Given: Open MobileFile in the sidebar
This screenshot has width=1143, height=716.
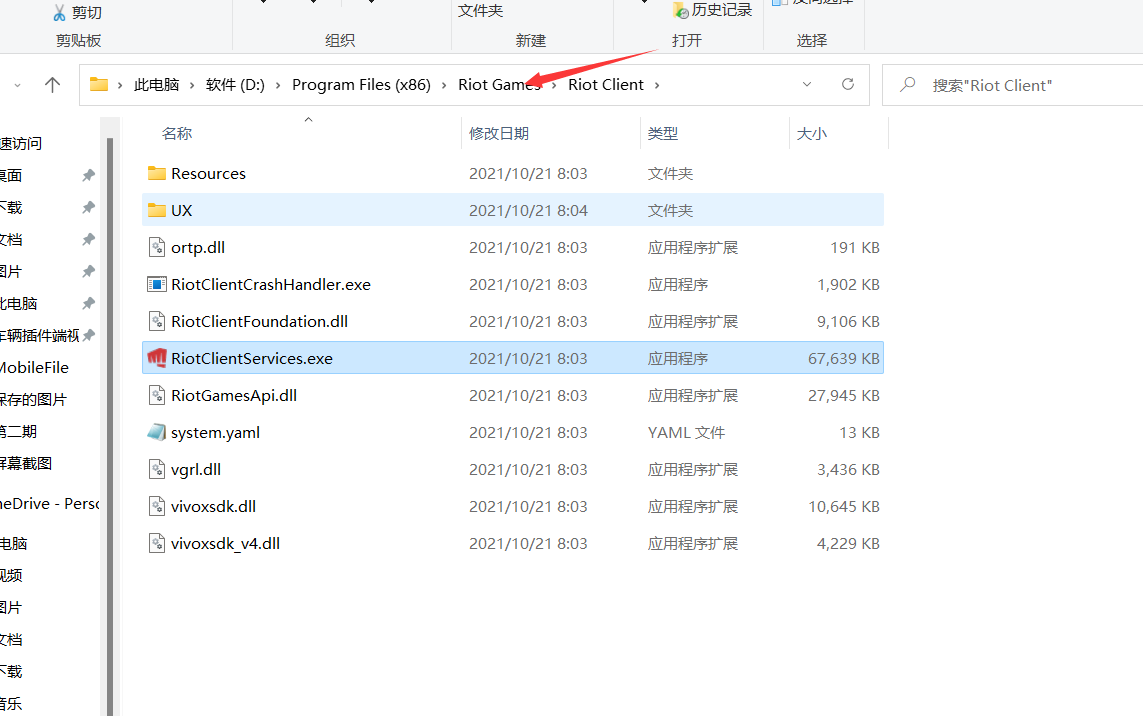Looking at the screenshot, I should click(x=34, y=367).
